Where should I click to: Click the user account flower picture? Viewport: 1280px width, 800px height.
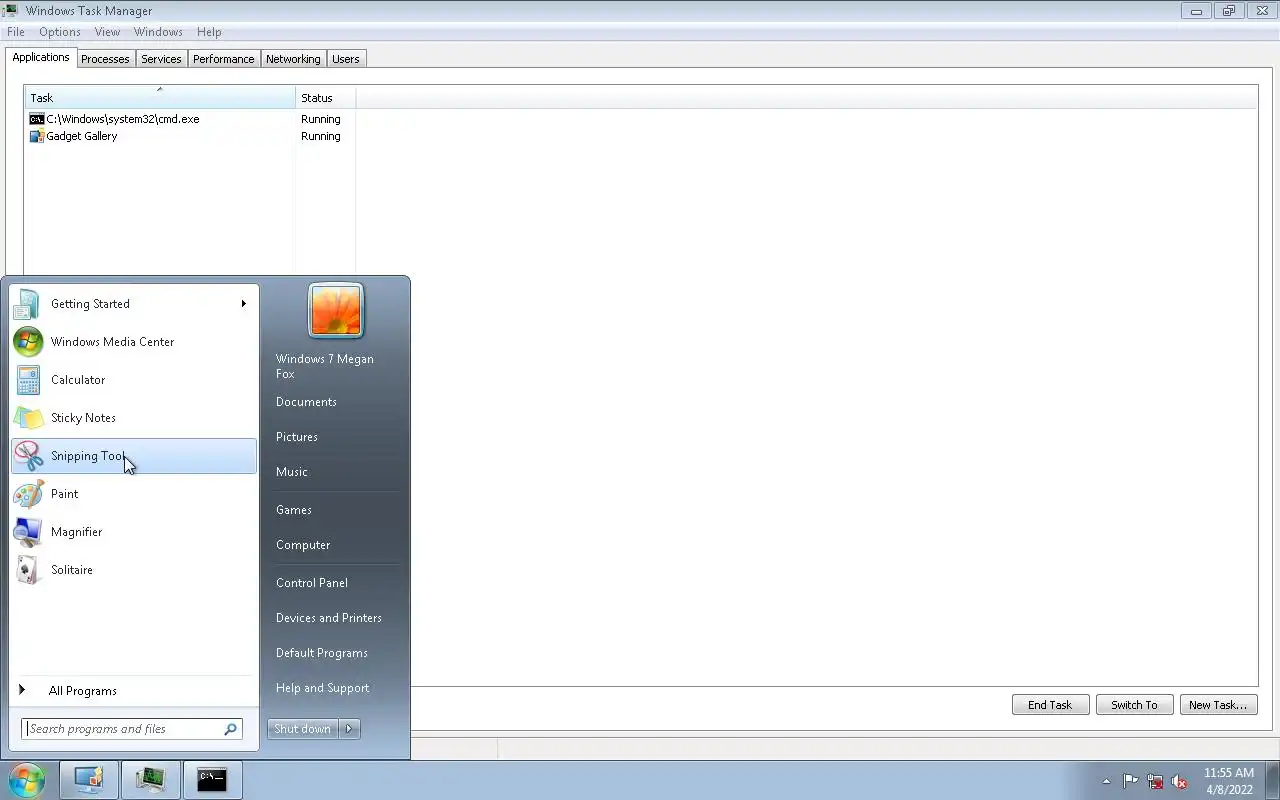point(336,310)
